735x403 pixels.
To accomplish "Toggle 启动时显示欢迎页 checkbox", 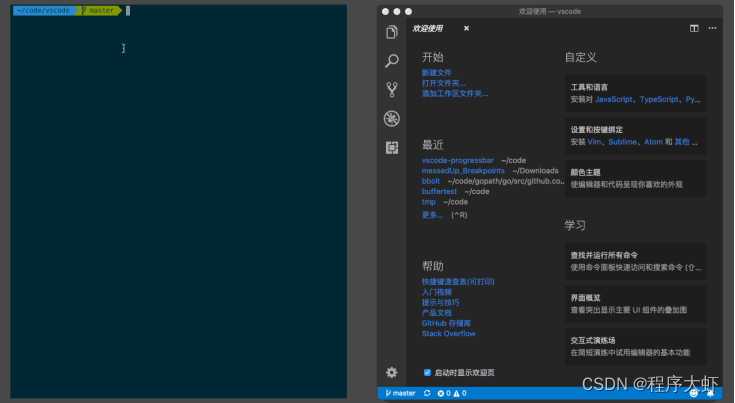I will (427, 373).
